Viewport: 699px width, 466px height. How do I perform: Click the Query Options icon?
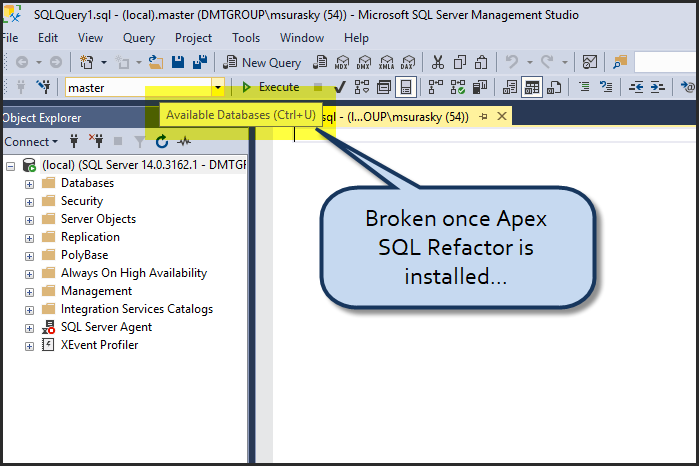click(x=384, y=87)
